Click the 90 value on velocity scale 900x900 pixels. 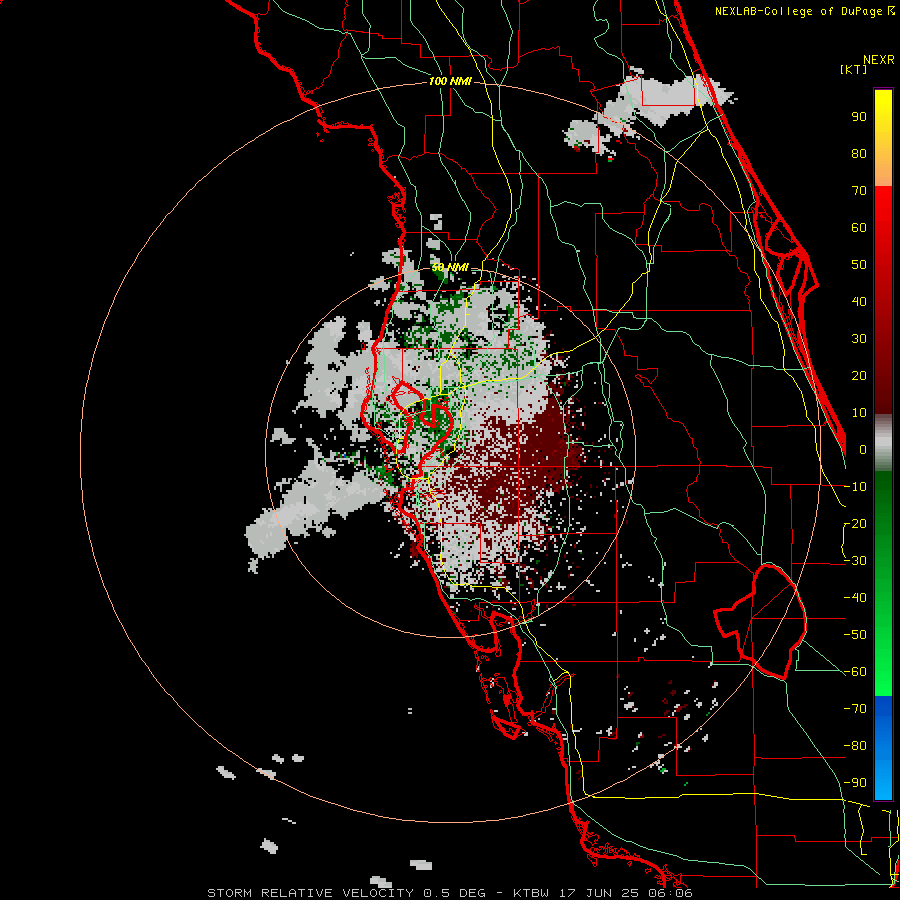(x=859, y=117)
